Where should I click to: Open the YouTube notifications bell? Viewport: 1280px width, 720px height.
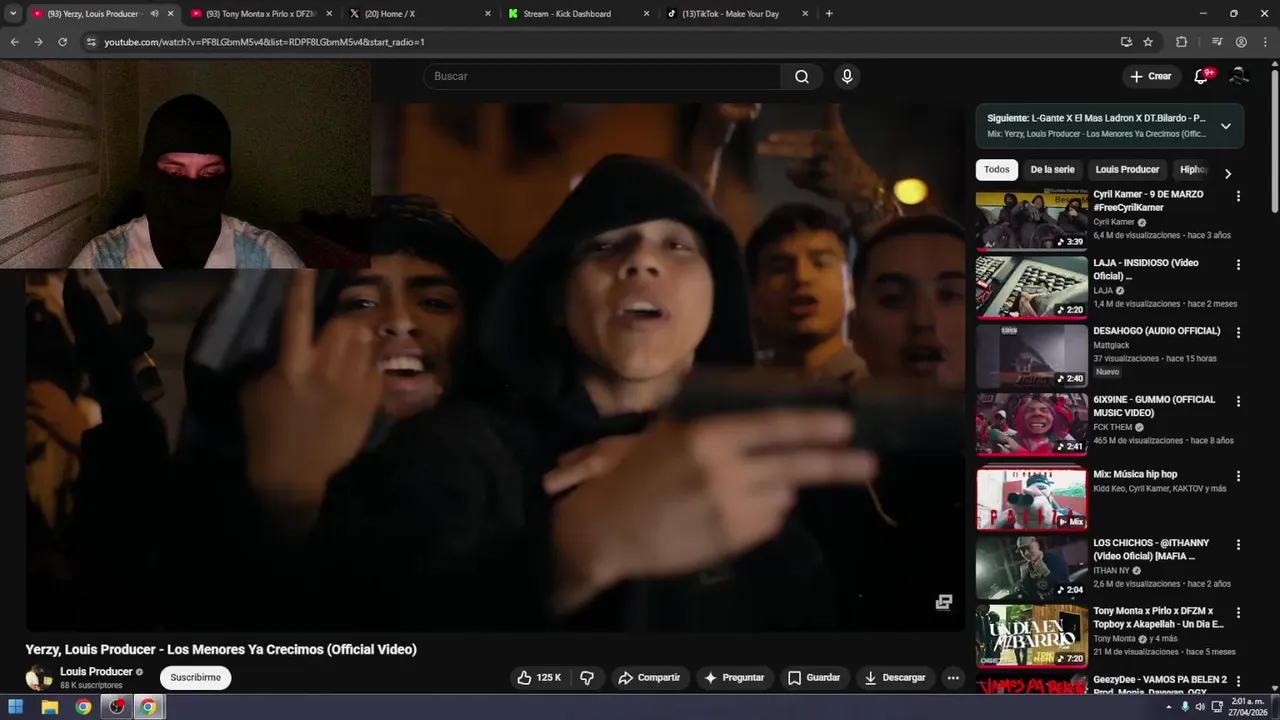(x=1201, y=76)
